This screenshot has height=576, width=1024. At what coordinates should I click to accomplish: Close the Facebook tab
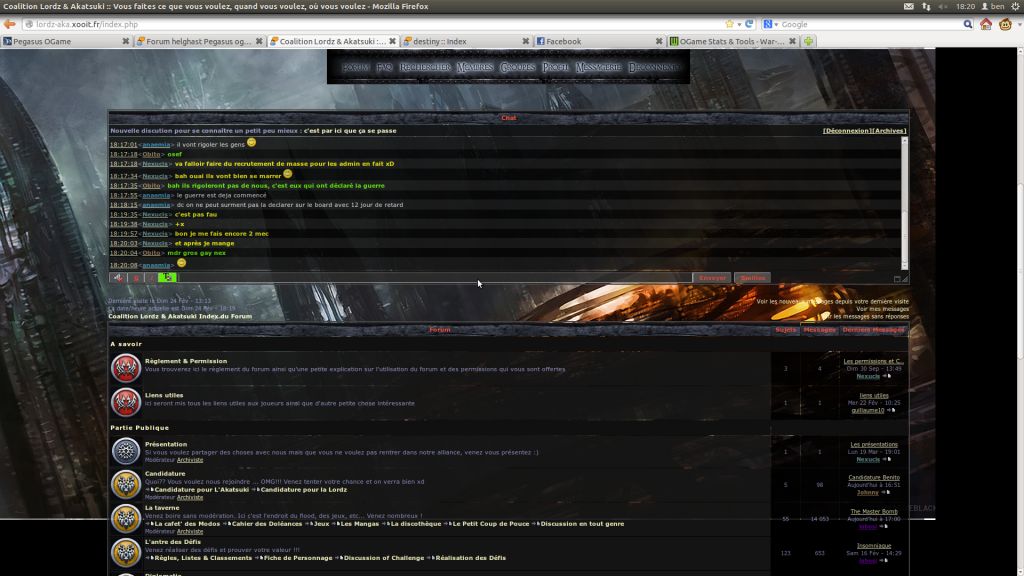point(658,41)
